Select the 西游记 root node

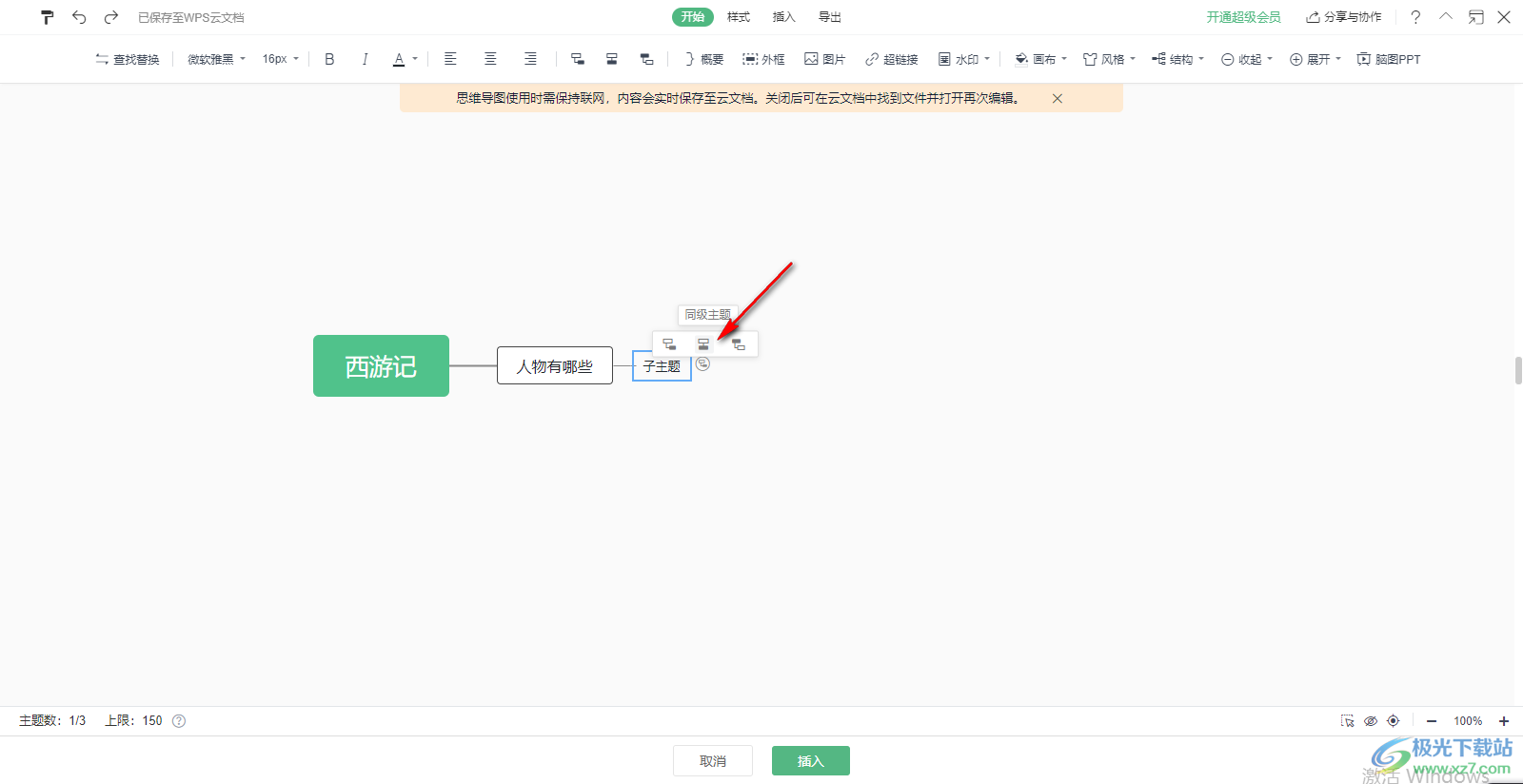(381, 365)
